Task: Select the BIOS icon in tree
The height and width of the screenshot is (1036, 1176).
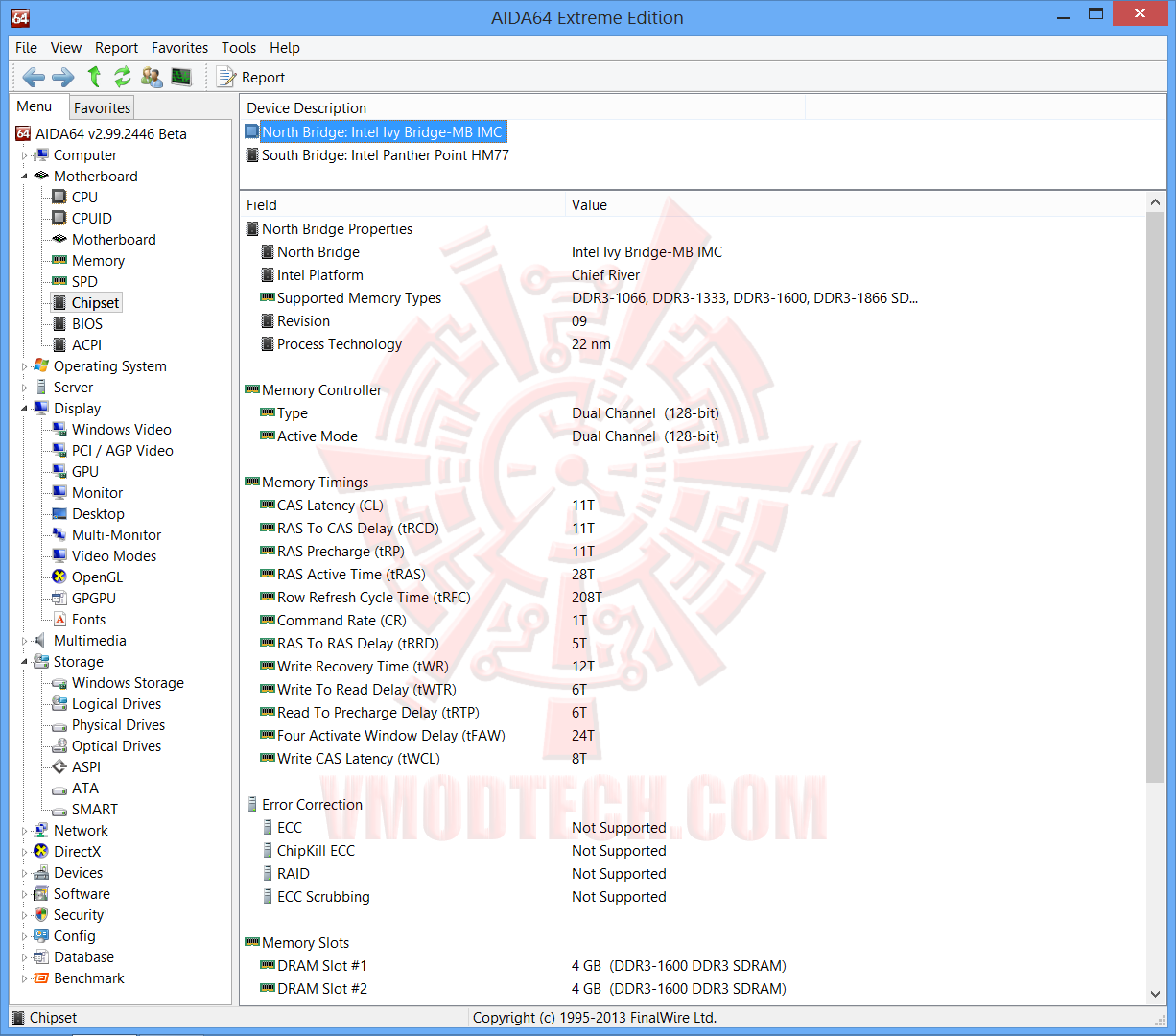Action: pos(59,323)
